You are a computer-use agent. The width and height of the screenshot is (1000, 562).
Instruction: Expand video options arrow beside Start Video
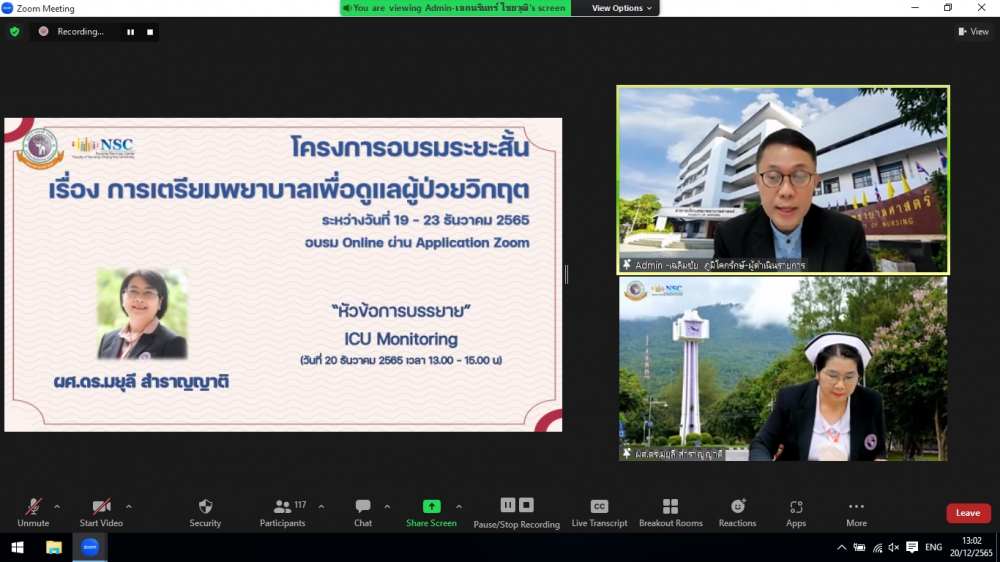(128, 507)
